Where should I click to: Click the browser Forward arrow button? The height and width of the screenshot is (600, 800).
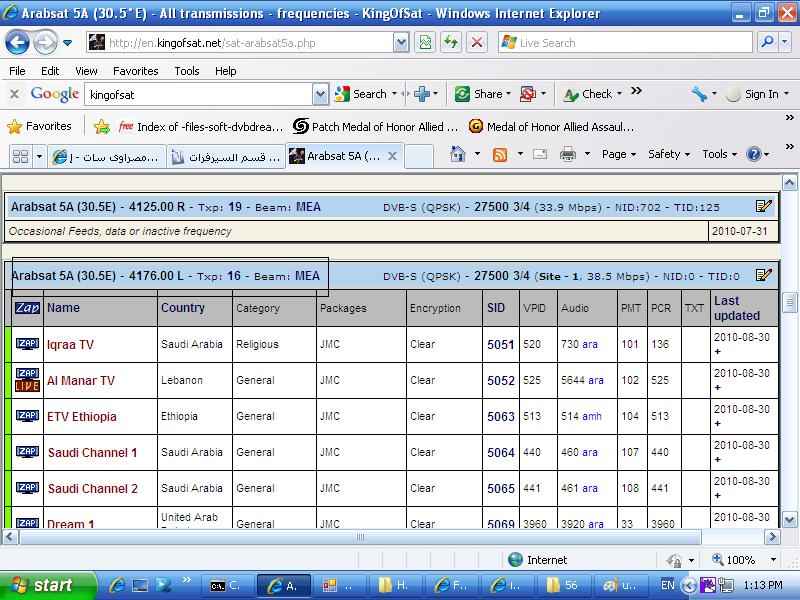click(x=45, y=43)
